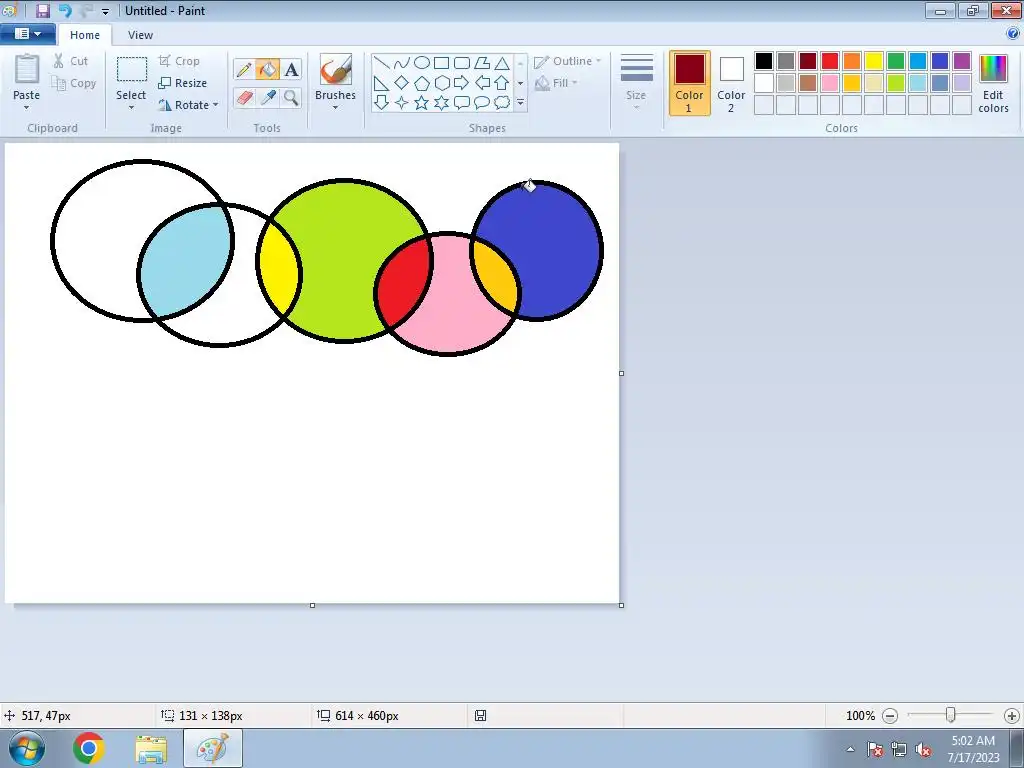Activate Color 1 selector
Image resolution: width=1024 pixels, height=768 pixels.
pyautogui.click(x=690, y=83)
